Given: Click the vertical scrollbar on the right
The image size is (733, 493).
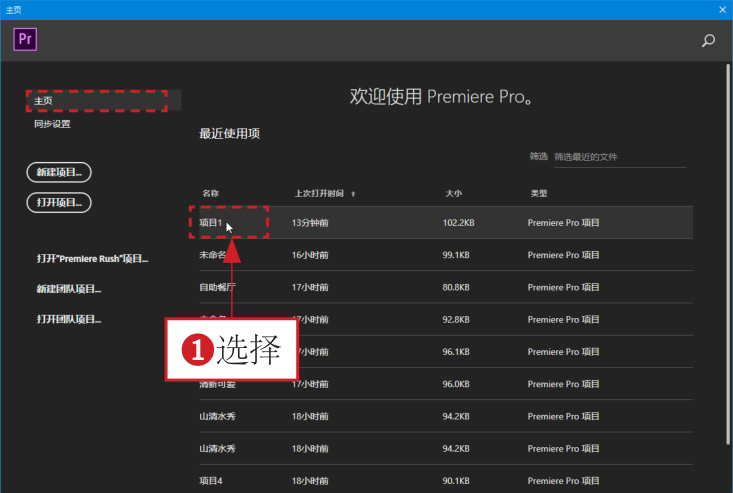Looking at the screenshot, I should pos(728,255).
